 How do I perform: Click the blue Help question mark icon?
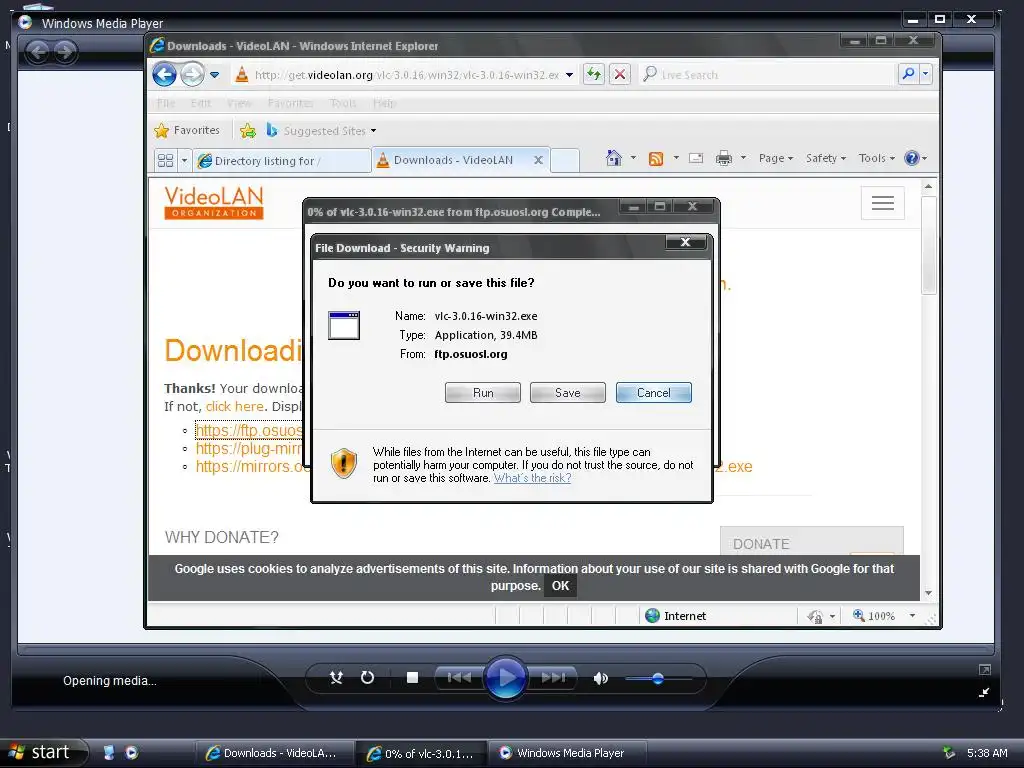click(912, 158)
